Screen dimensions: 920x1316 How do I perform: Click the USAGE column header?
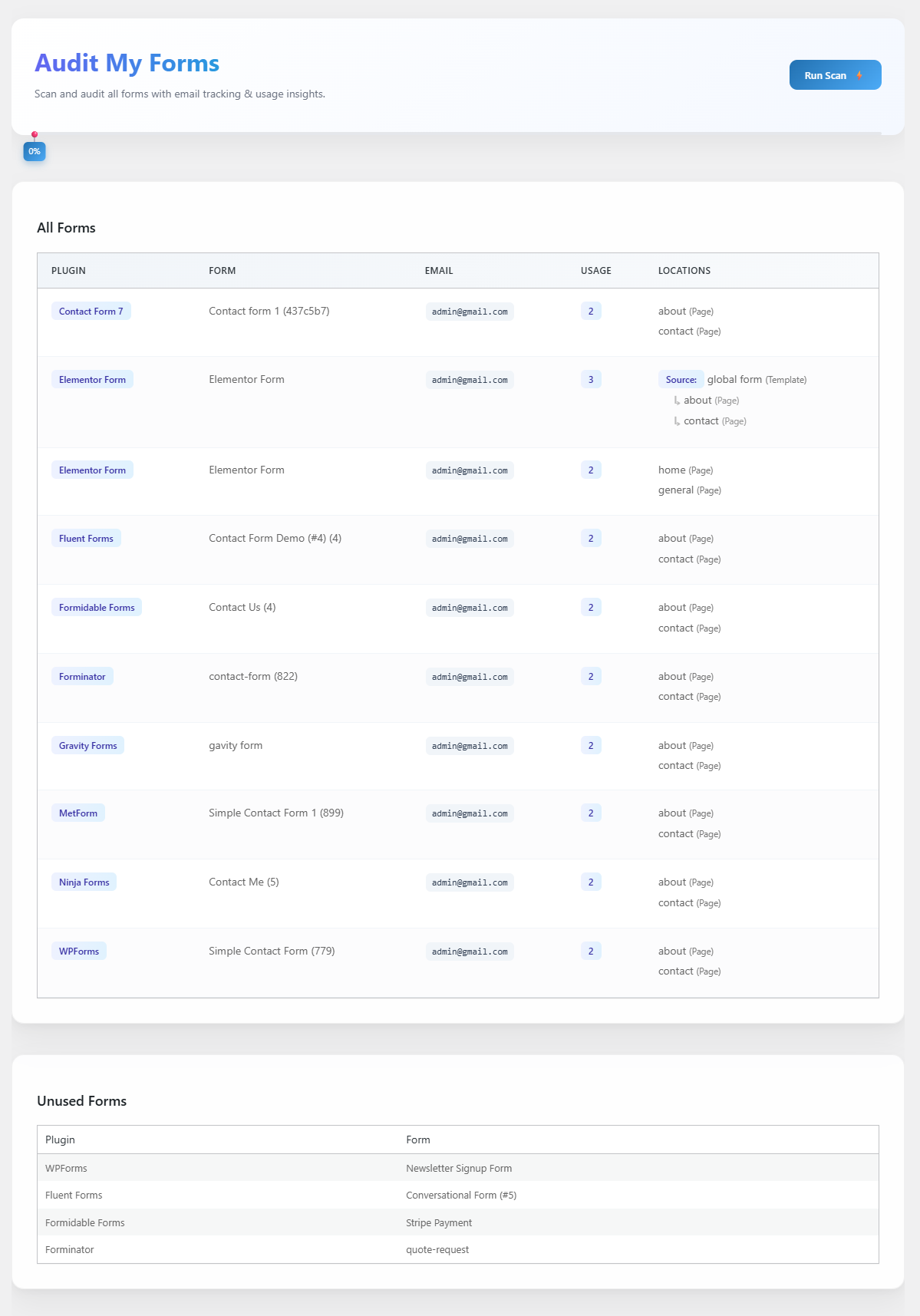pyautogui.click(x=596, y=271)
